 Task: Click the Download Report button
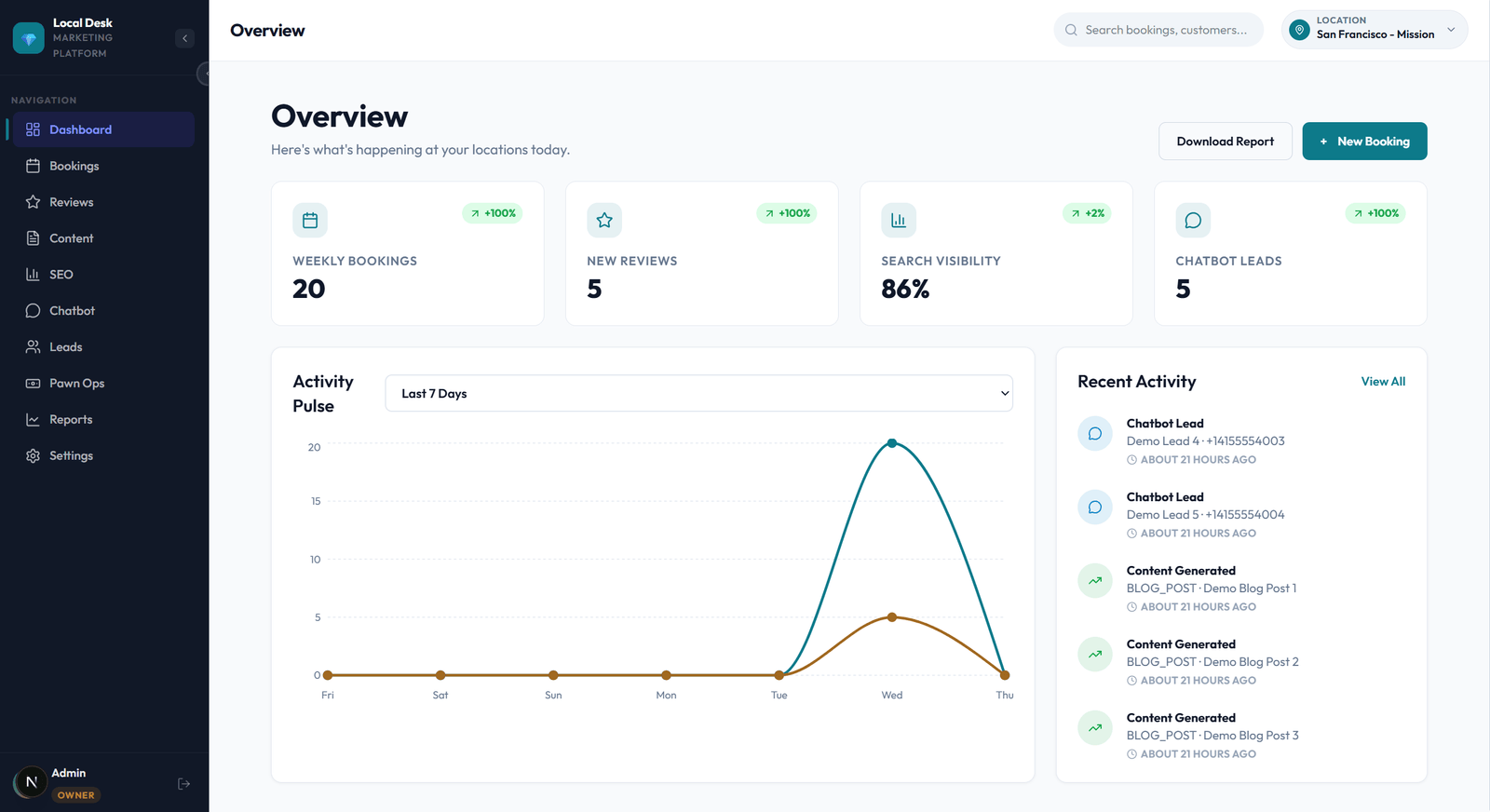pos(1225,142)
